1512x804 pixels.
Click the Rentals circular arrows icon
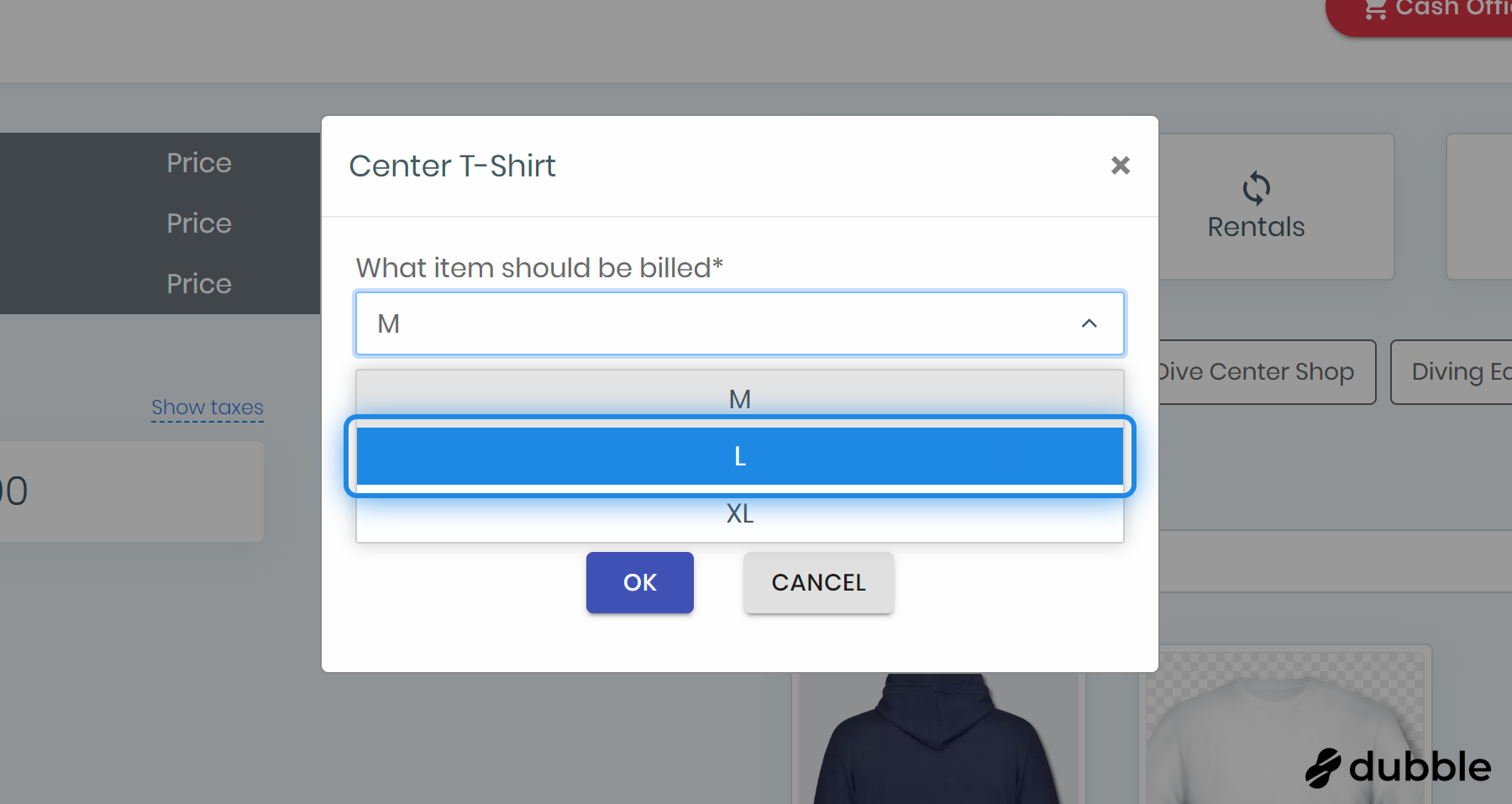pos(1256,188)
